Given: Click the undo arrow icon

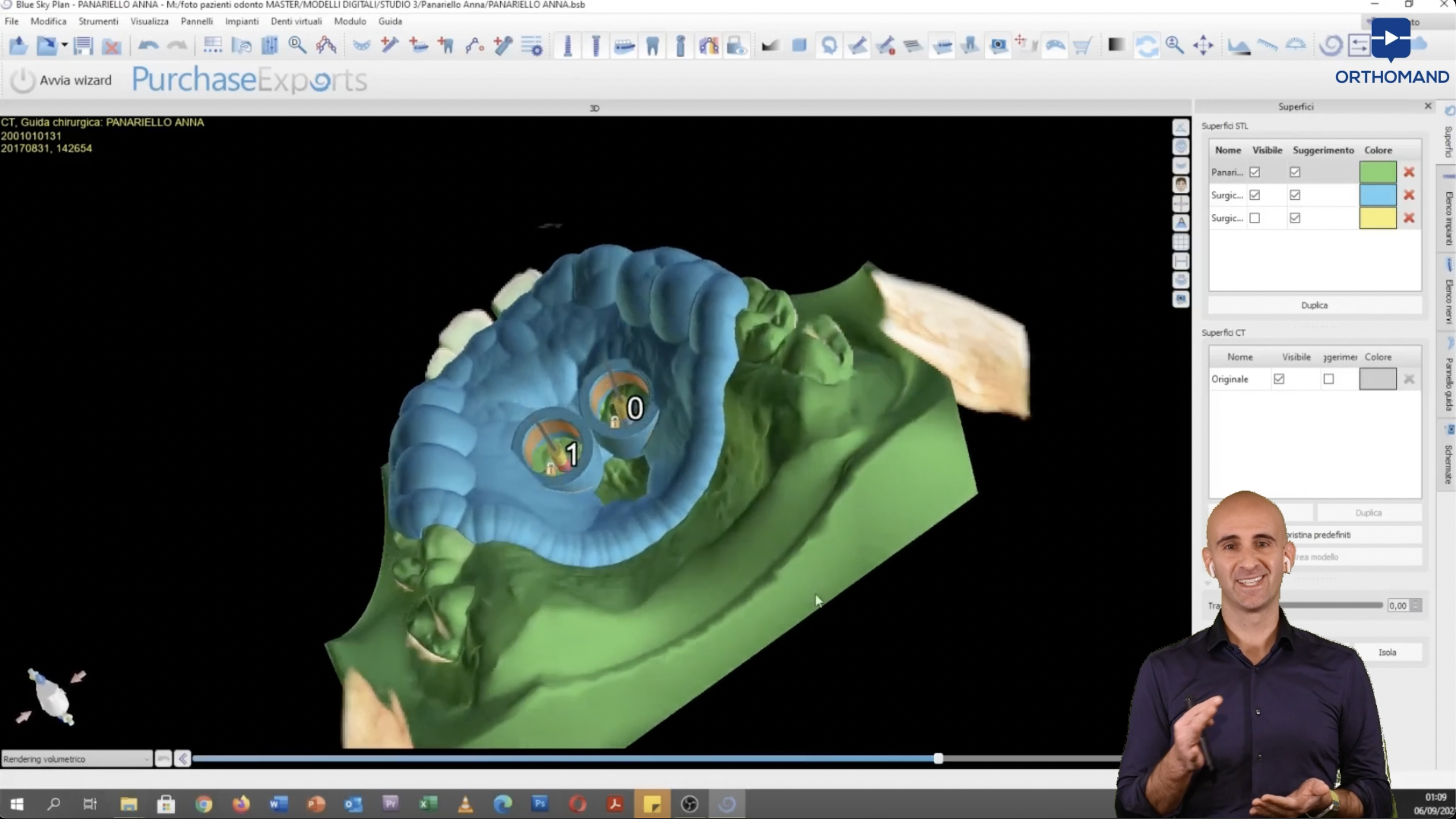Looking at the screenshot, I should point(149,45).
